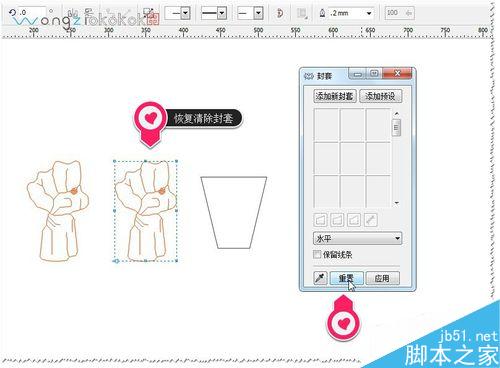
Task: Click the wrap text toolbar icon
Action: click(x=302, y=13)
